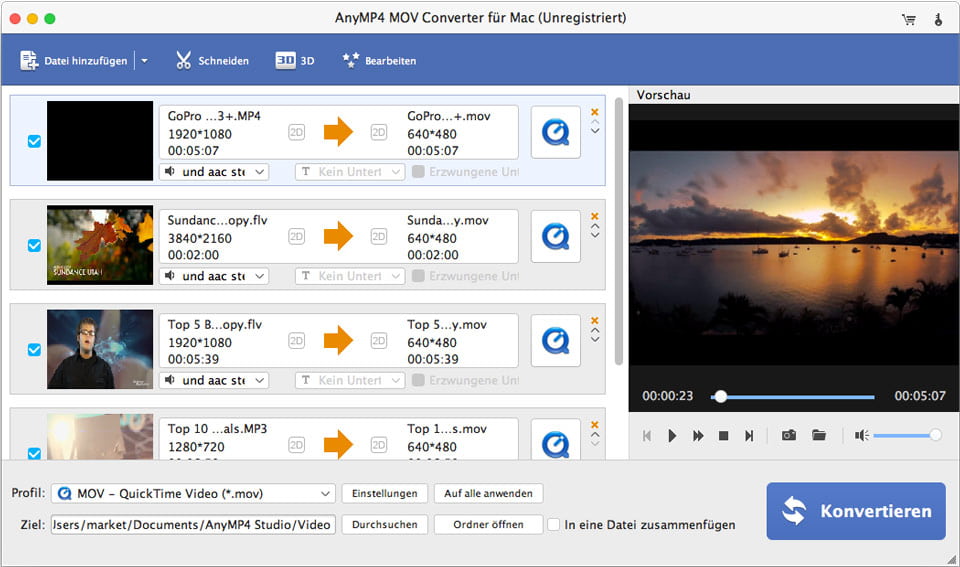
Task: Click Datei hinzufügen to add a file
Action: [73, 61]
